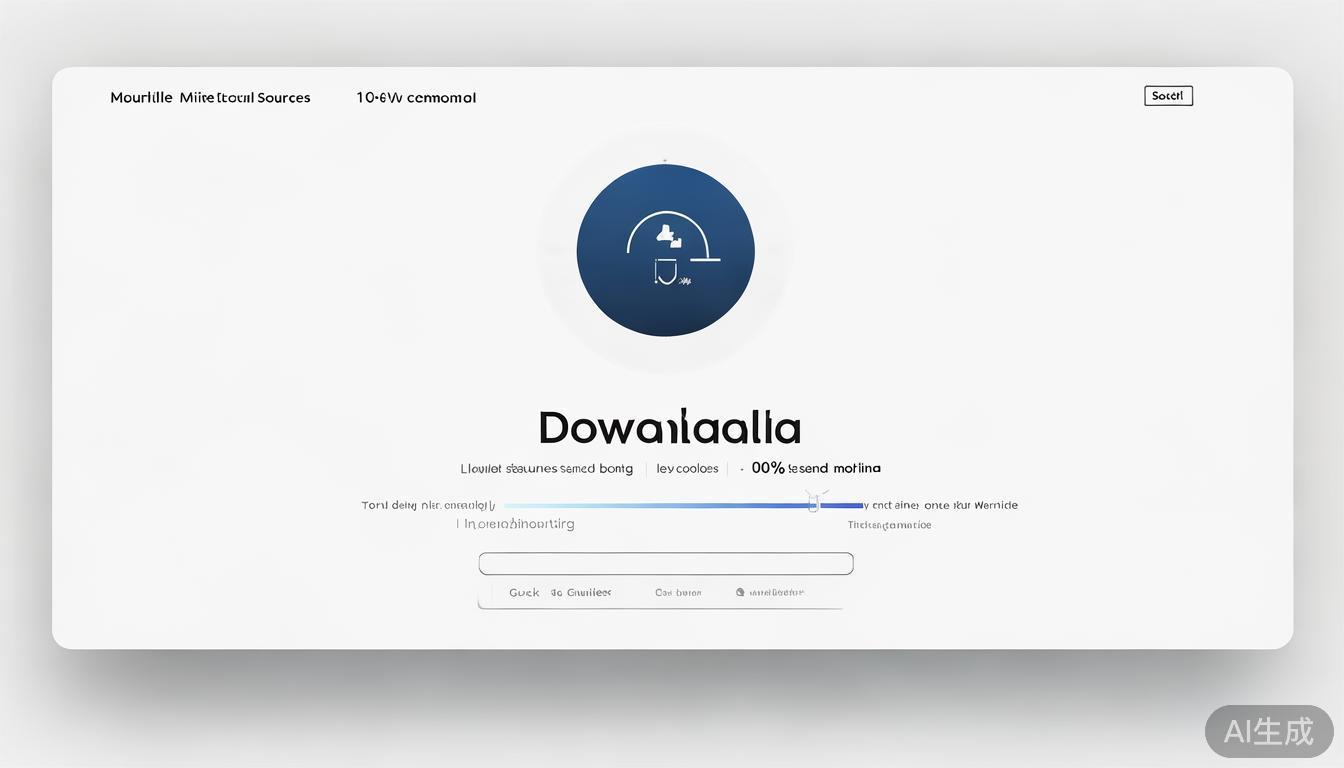Select the '00% tesend motlina' tab
Viewport: 1344px width, 768px height.
(816, 468)
